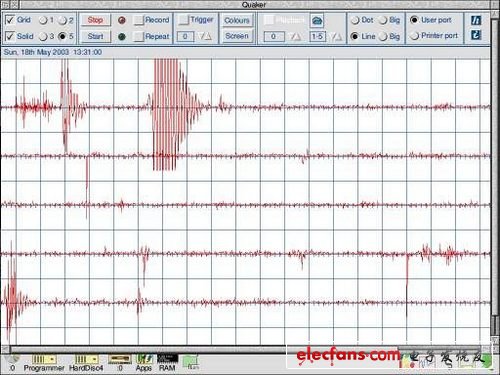Click the return arrow icon below info
This screenshot has width=500, height=375.
pyautogui.click(x=476, y=35)
